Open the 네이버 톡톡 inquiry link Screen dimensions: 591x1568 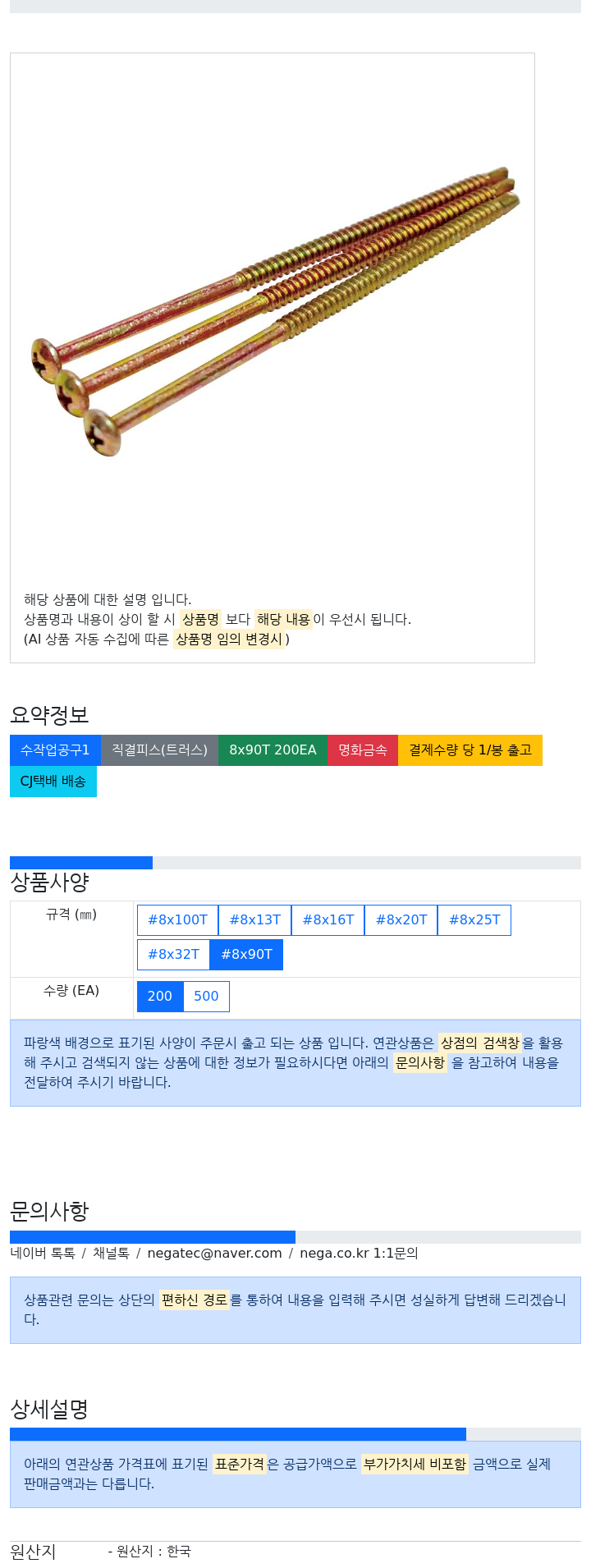(x=43, y=1254)
